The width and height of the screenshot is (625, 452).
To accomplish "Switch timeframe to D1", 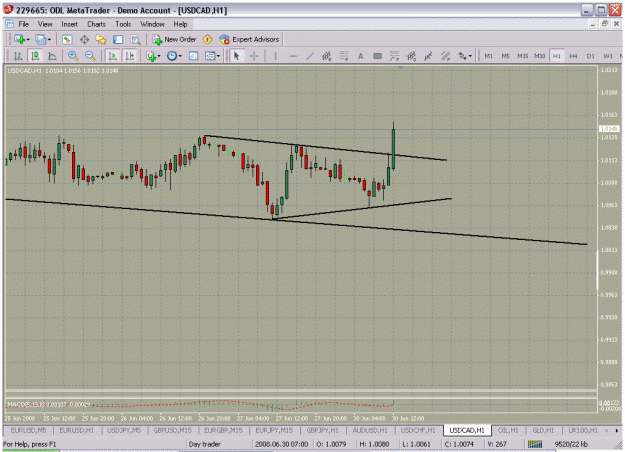I will point(591,56).
